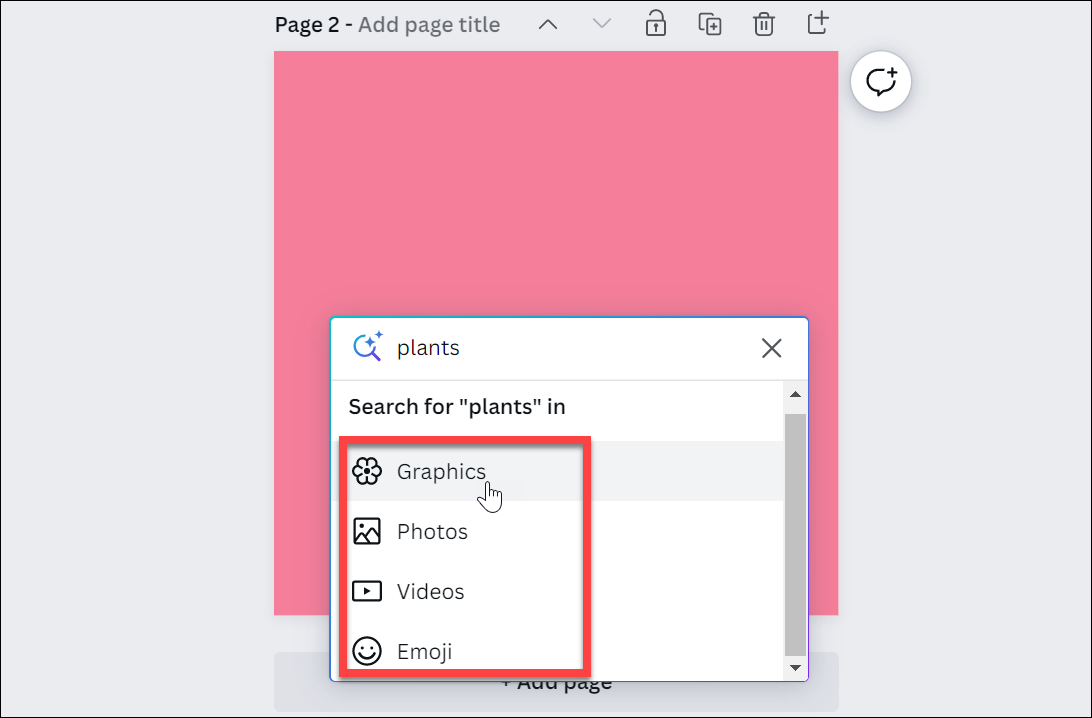Click the Photos picture icon

pyautogui.click(x=366, y=531)
